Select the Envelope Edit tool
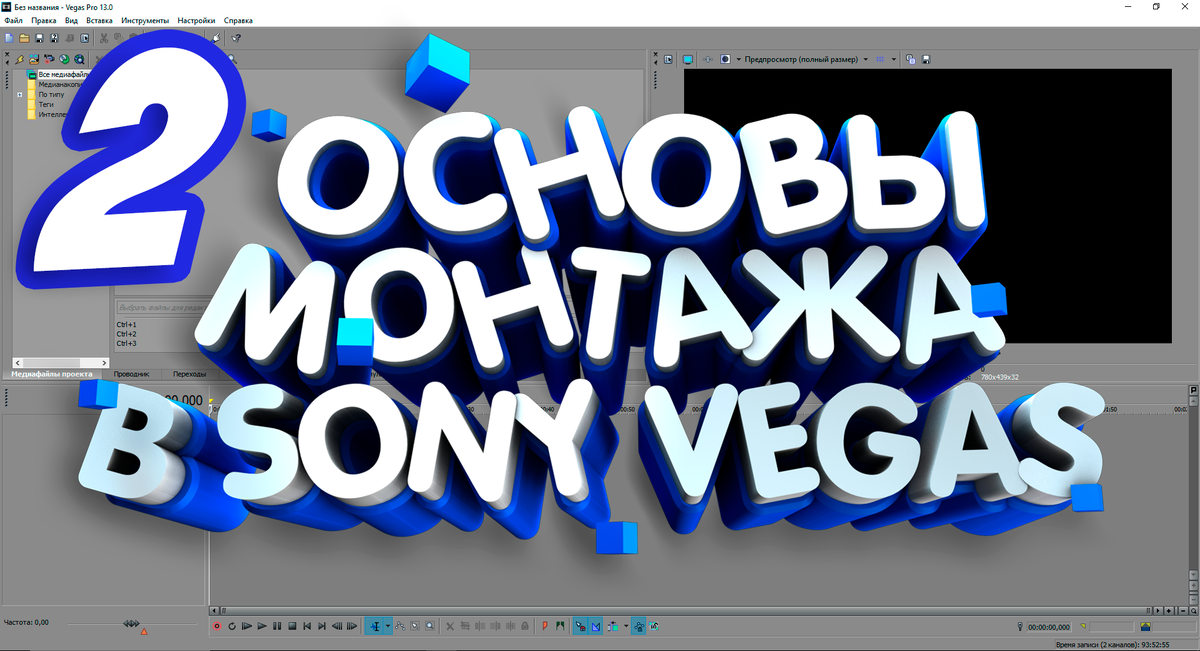The width and height of the screenshot is (1200, 651). [400, 627]
